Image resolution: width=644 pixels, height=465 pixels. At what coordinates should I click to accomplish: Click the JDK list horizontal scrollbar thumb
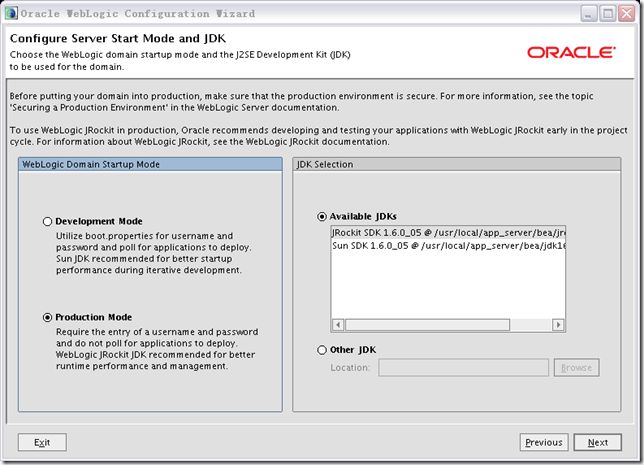pos(427,325)
